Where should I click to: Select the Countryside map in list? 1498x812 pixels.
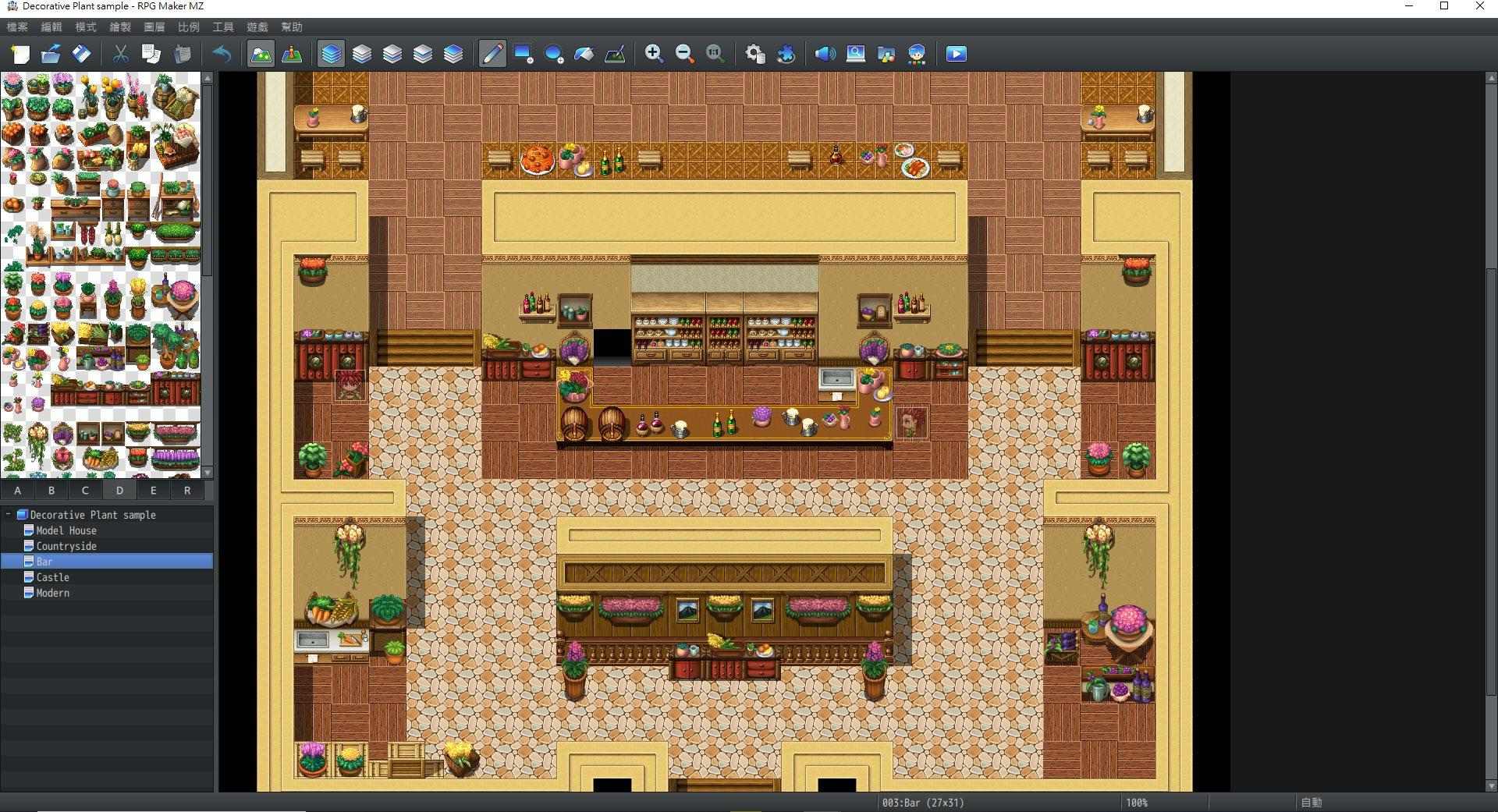[66, 546]
